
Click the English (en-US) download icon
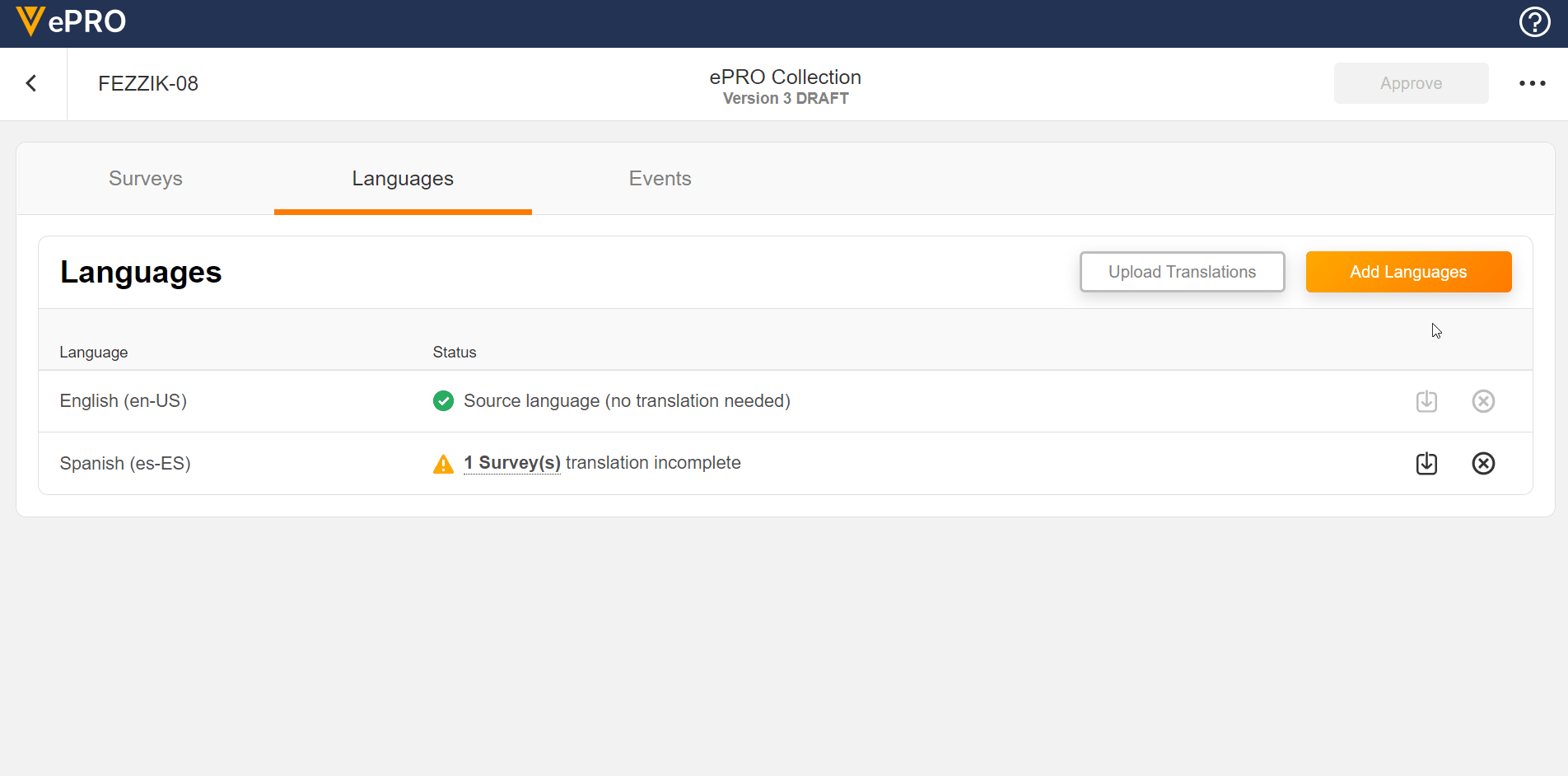point(1426,401)
